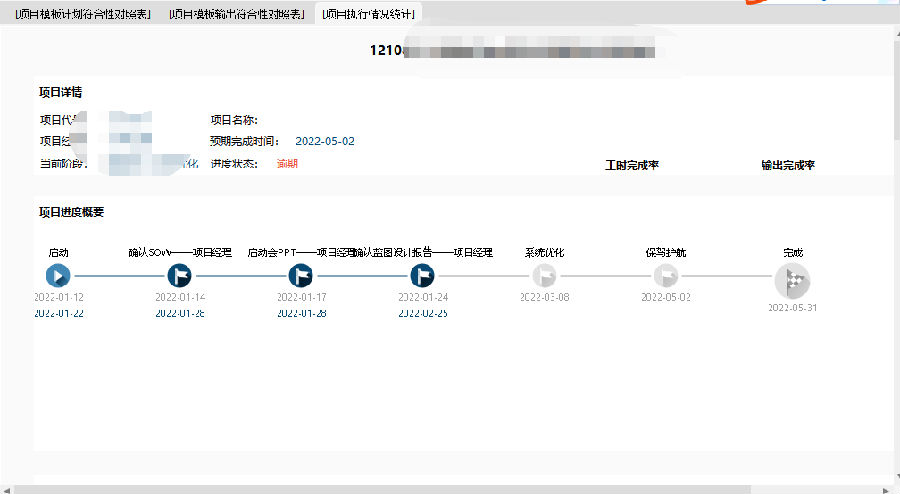Click the 保驾护航 grey flag icon

(x=666, y=276)
